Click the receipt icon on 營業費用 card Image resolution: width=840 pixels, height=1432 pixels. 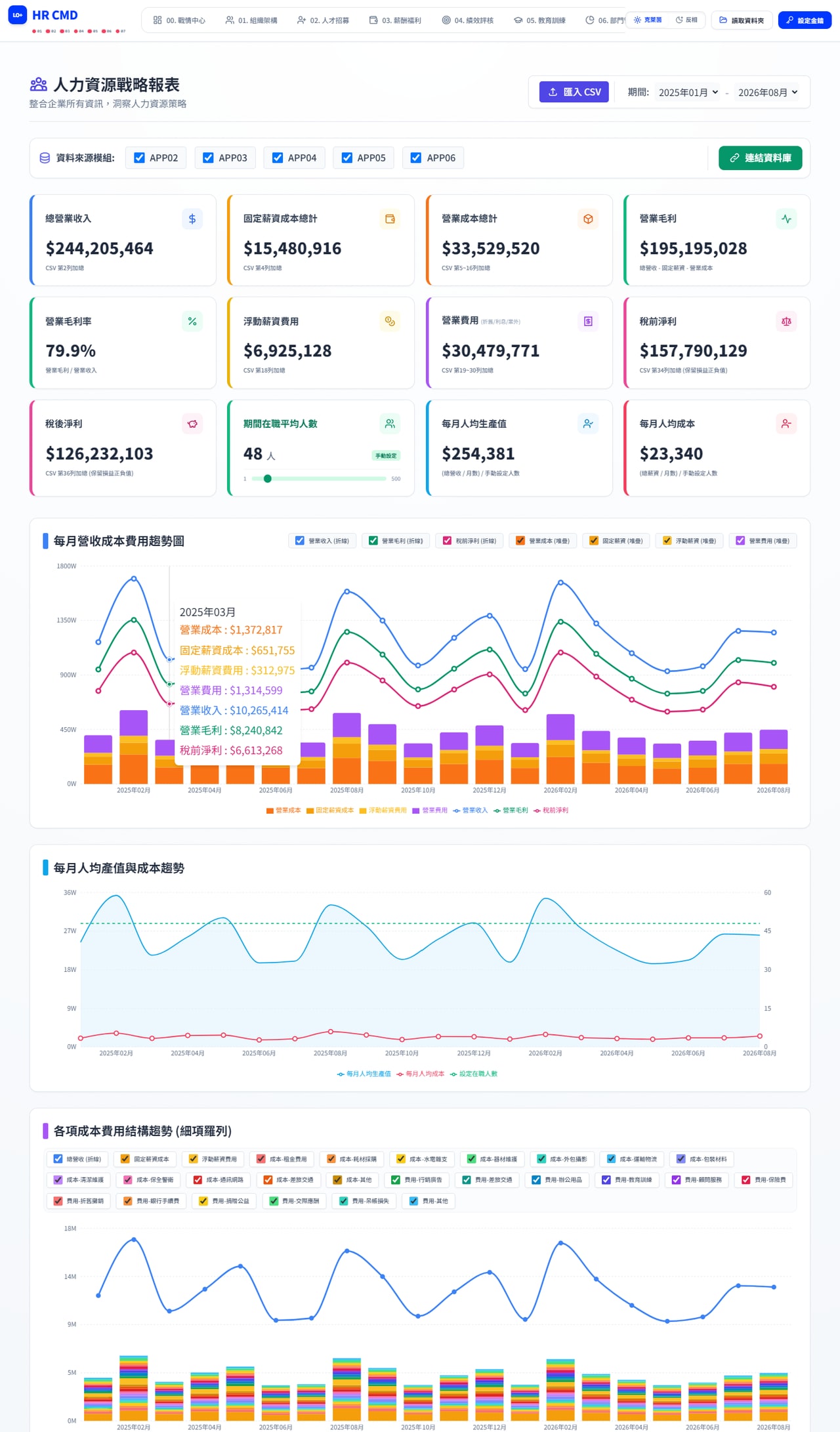588,322
